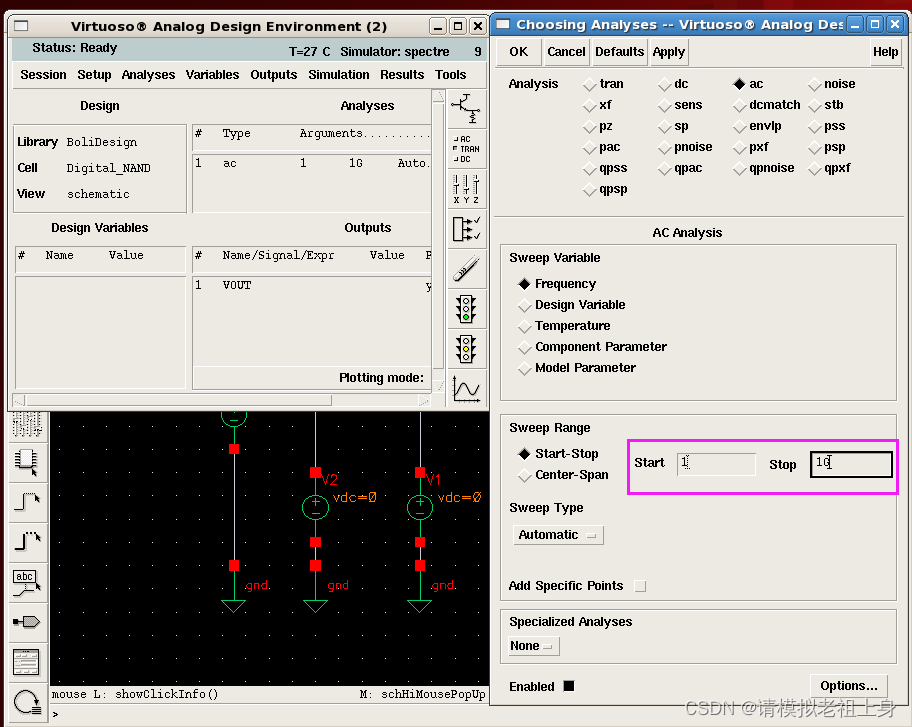Open the Results menu
912x727 pixels.
402,75
